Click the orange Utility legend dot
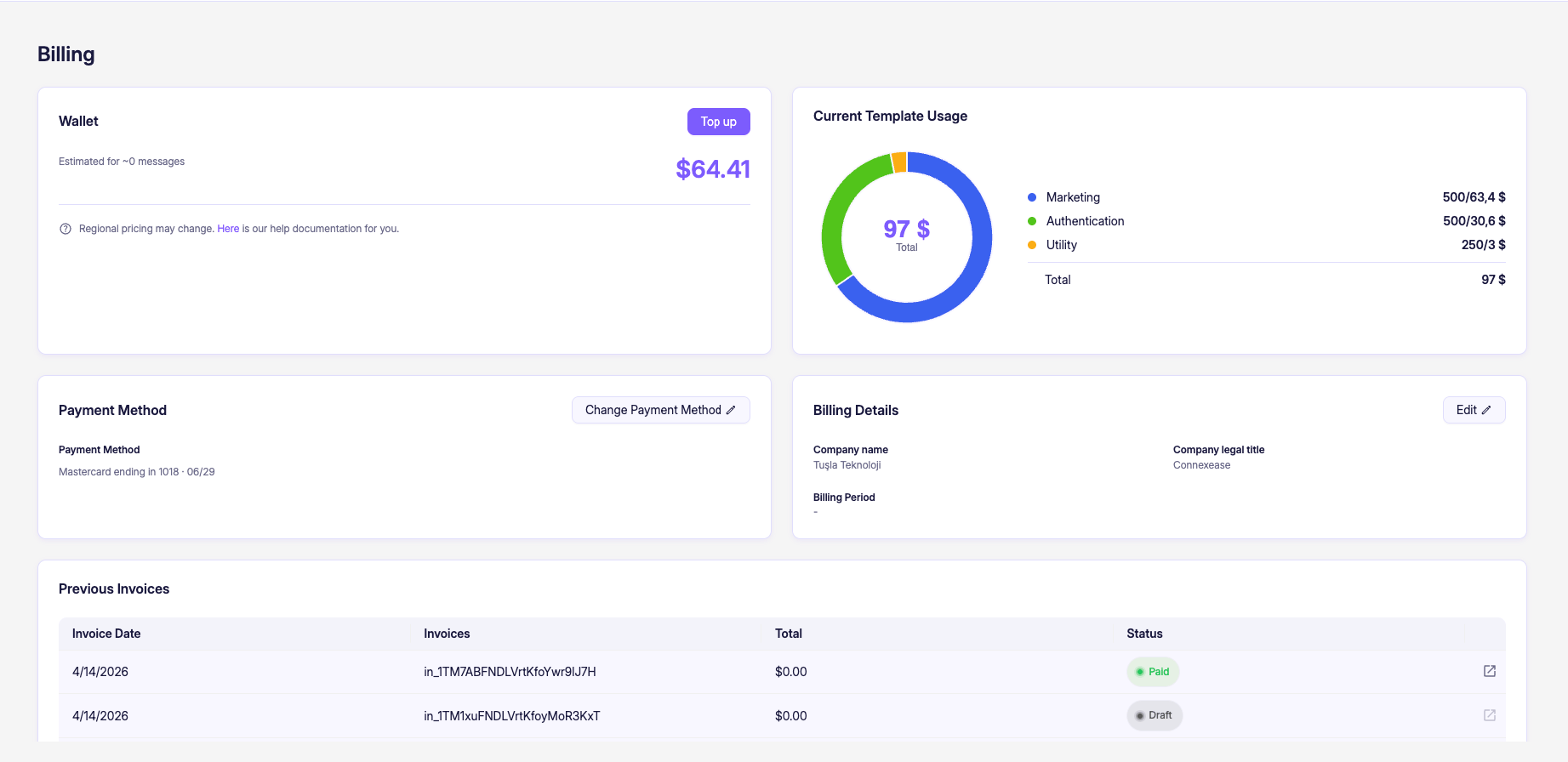The image size is (1568, 762). (1032, 245)
